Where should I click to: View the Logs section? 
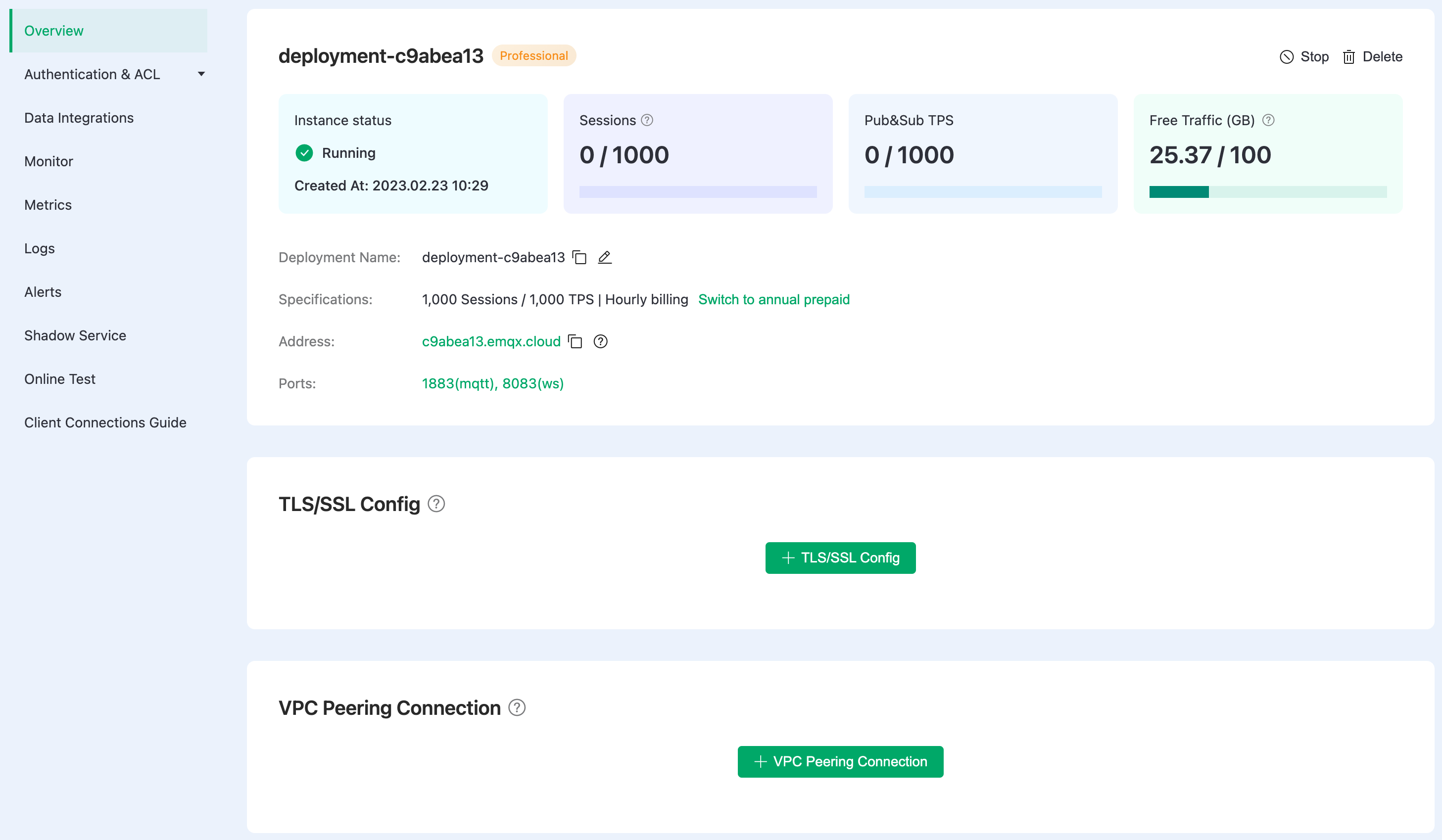40,248
